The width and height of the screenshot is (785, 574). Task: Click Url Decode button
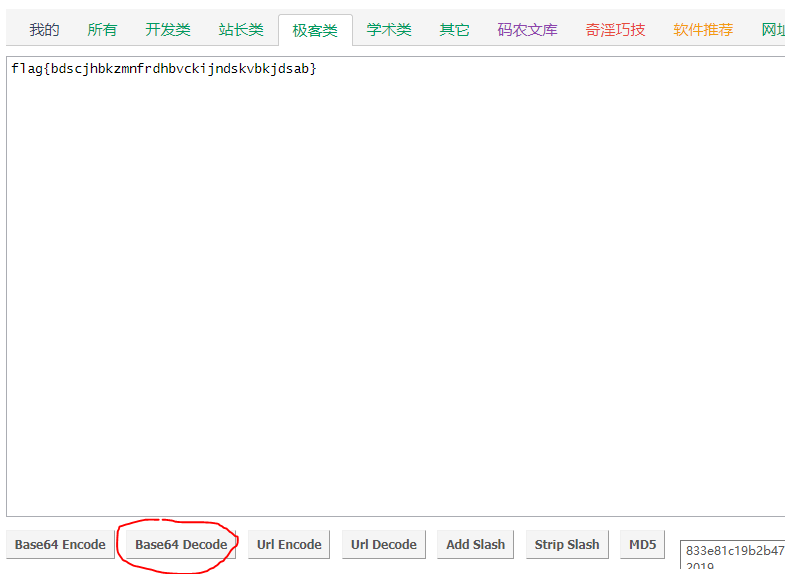click(383, 544)
